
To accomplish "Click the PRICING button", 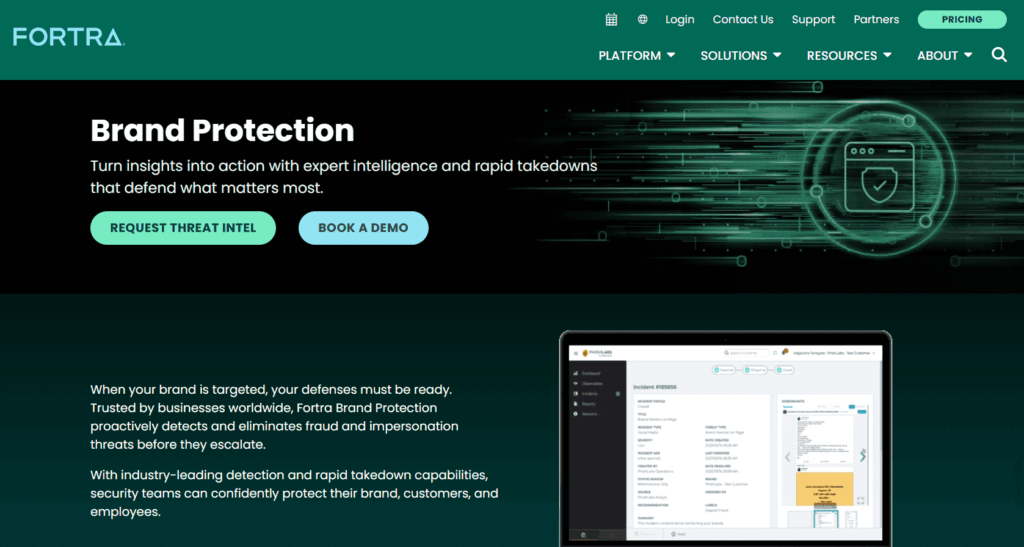I will pyautogui.click(x=962, y=20).
